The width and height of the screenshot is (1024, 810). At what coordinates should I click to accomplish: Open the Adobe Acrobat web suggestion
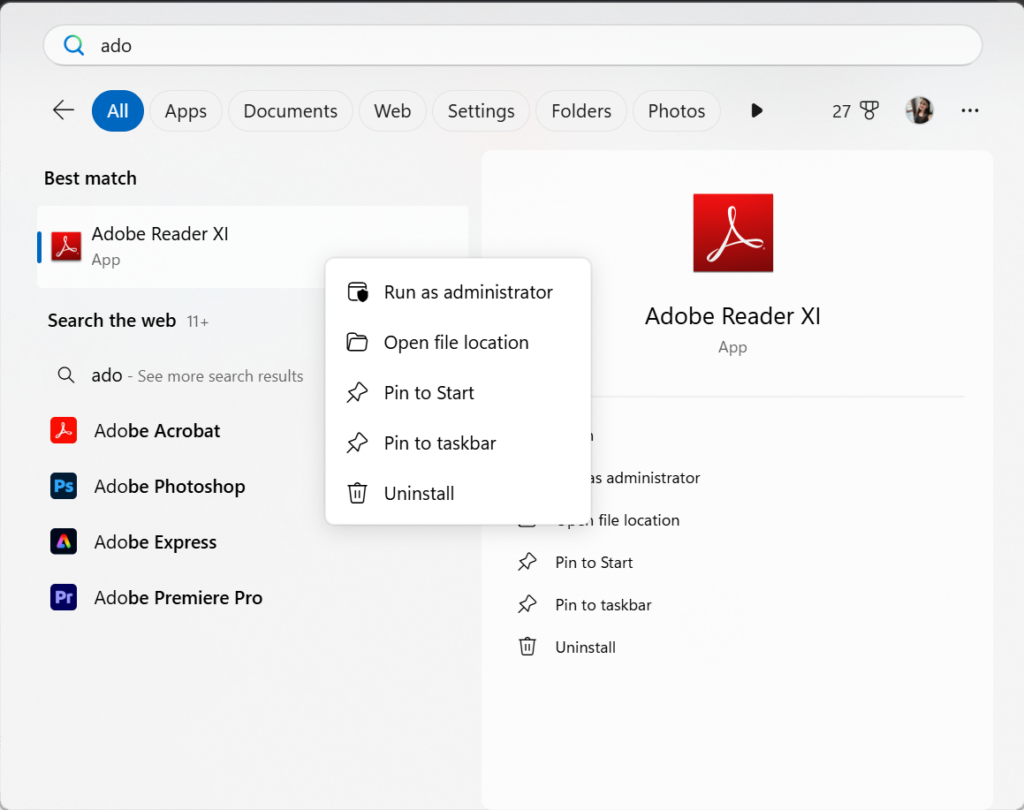click(x=157, y=430)
